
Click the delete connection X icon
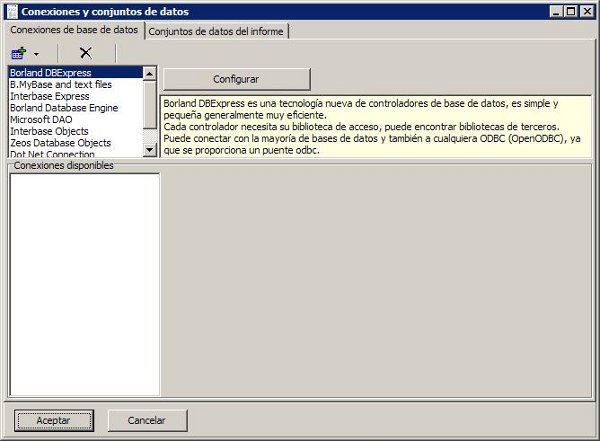point(86,53)
